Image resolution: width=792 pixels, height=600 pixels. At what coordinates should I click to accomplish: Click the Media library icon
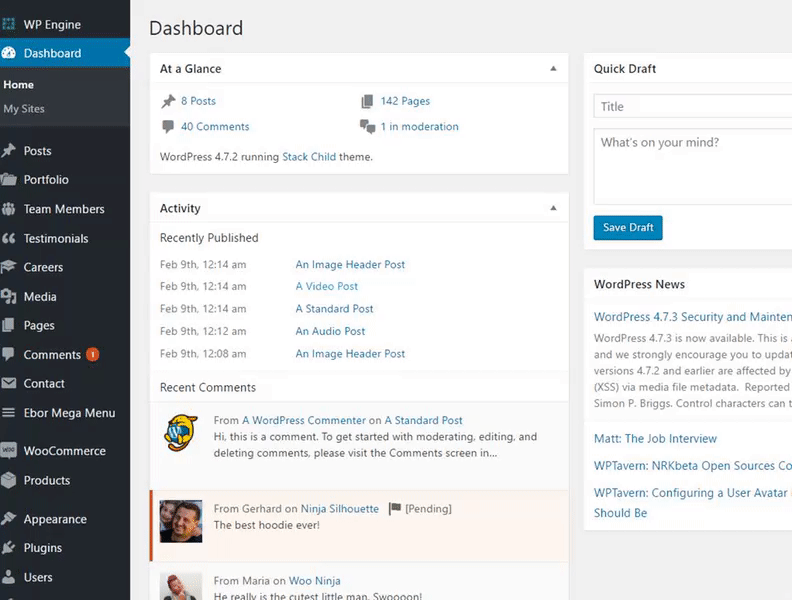9,296
